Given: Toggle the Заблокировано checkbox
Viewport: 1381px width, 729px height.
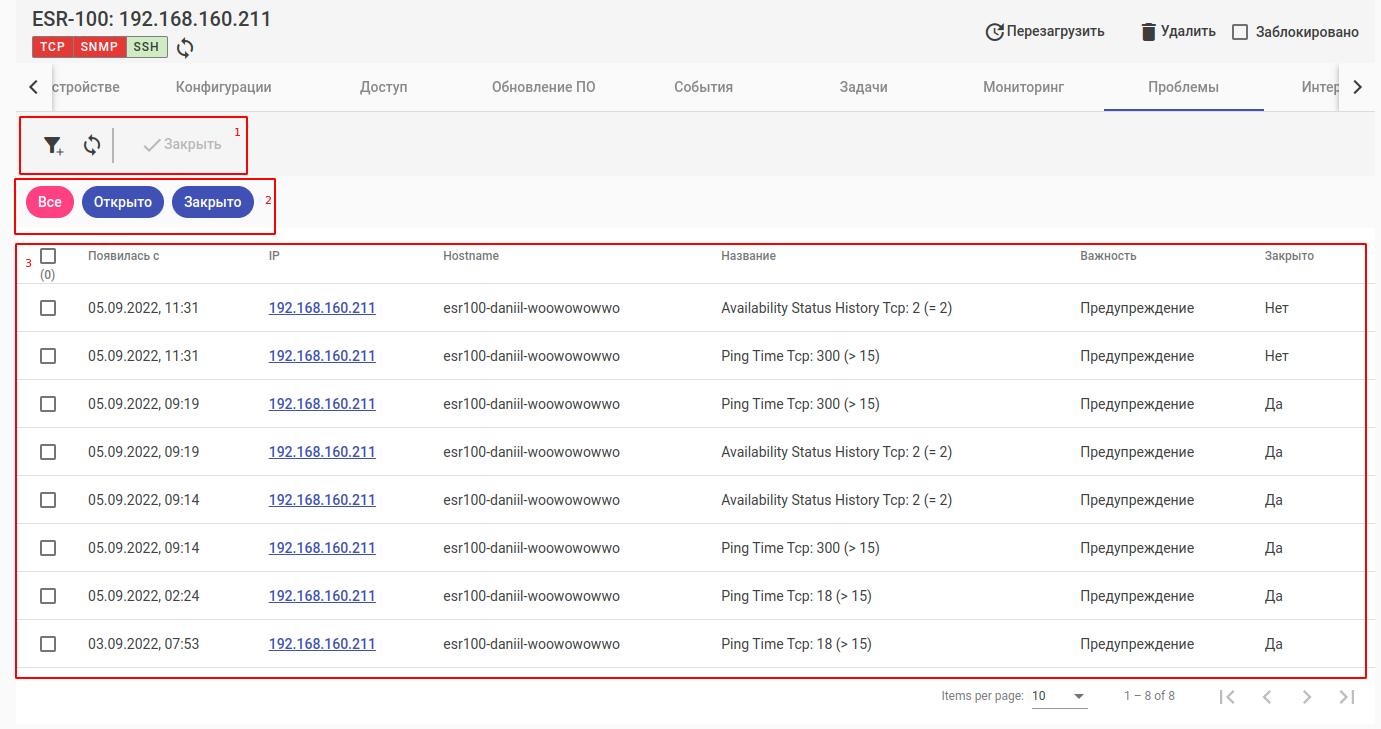Looking at the screenshot, I should (1240, 32).
